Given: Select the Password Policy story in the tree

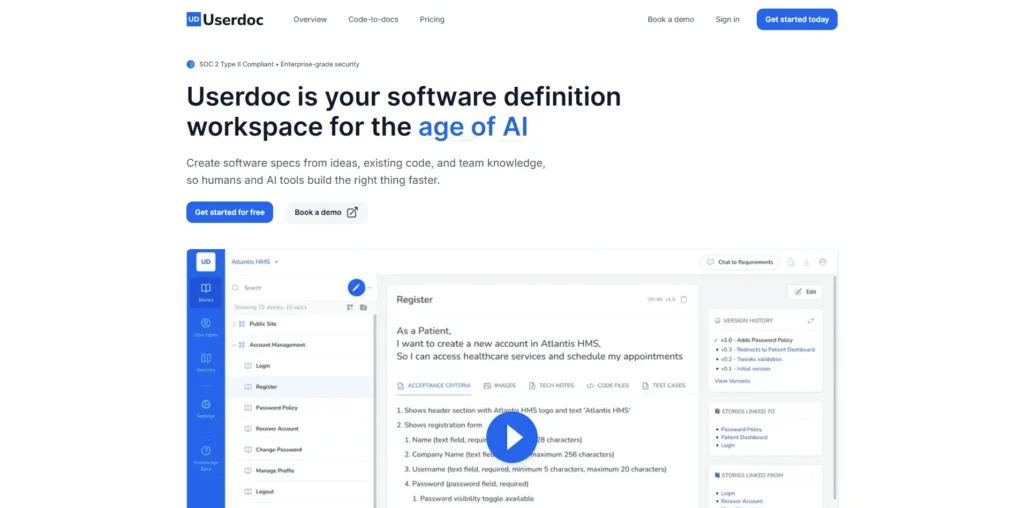Looking at the screenshot, I should coord(301,407).
